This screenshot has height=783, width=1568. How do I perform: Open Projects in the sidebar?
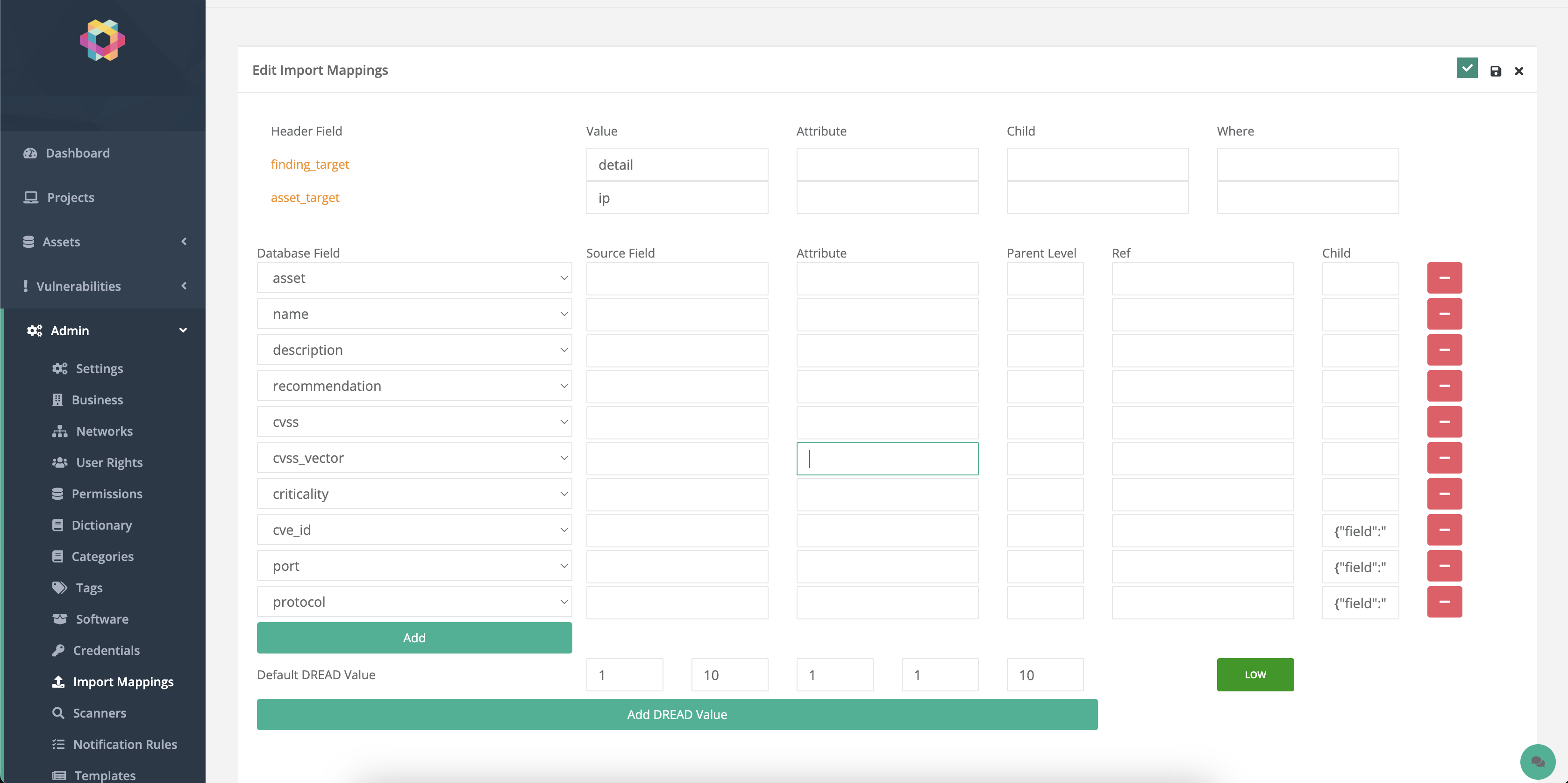pos(70,197)
